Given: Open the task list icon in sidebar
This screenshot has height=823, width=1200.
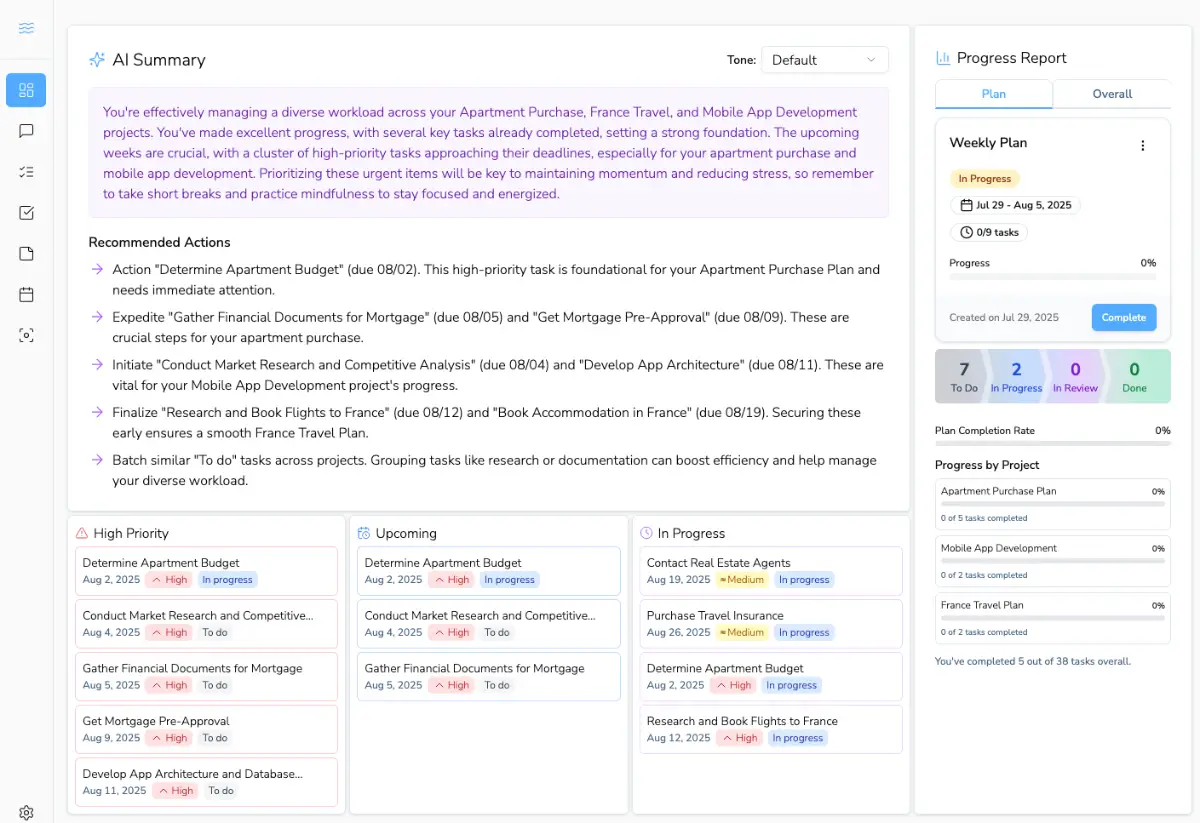Looking at the screenshot, I should click(x=26, y=172).
